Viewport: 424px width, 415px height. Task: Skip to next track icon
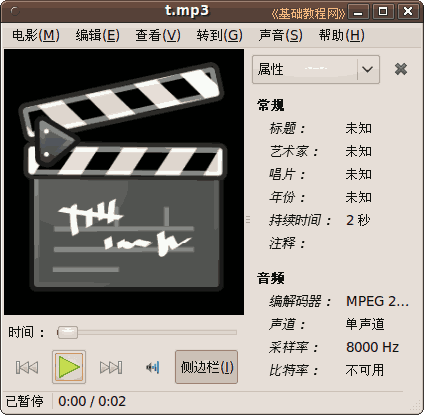[x=111, y=367]
